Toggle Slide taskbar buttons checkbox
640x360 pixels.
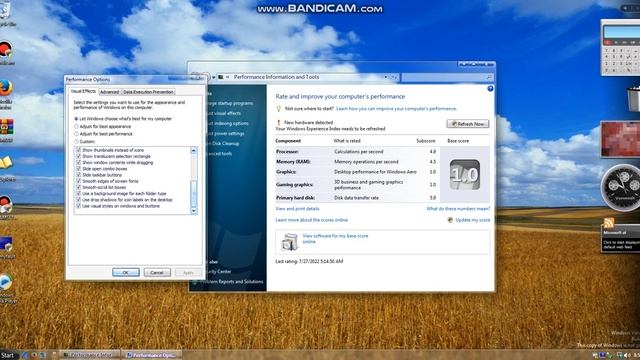tap(79, 175)
